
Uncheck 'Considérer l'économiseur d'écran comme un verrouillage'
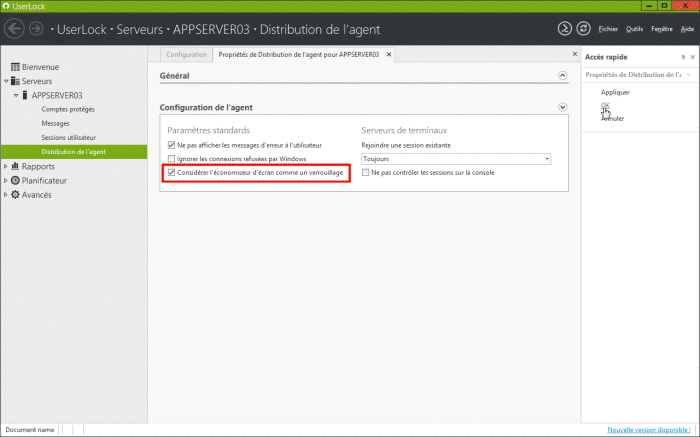[x=171, y=172]
